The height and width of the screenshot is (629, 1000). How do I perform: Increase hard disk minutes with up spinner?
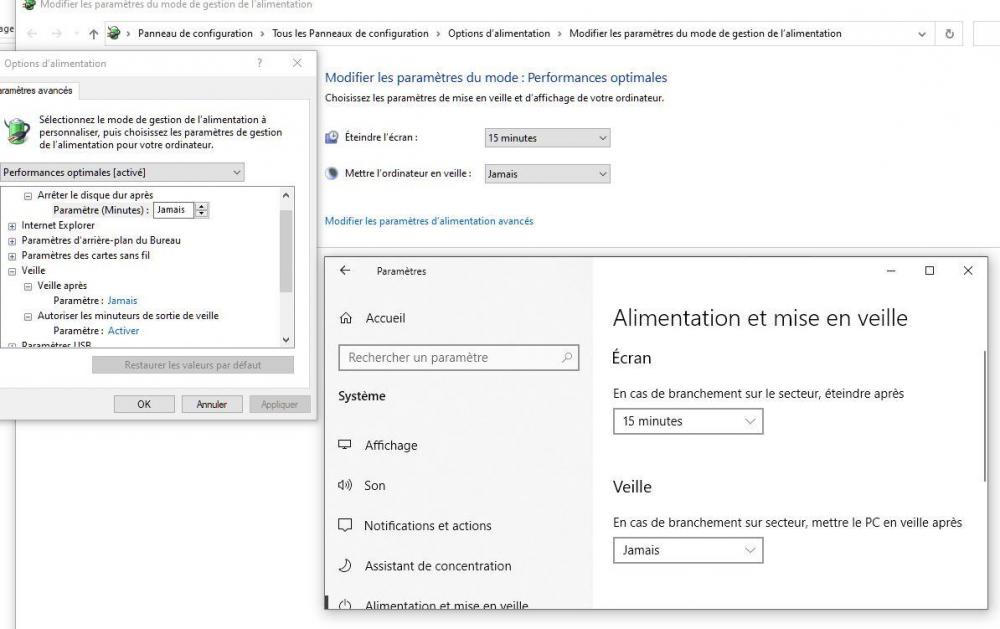202,206
